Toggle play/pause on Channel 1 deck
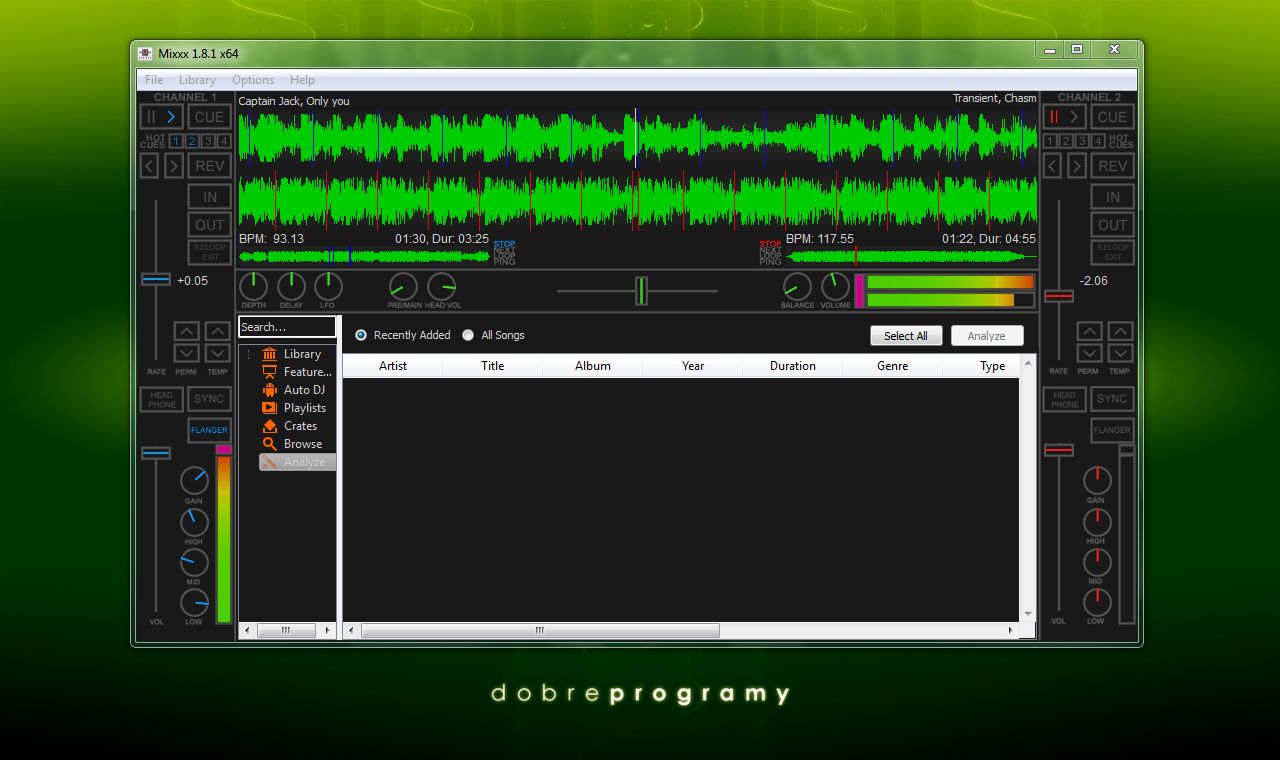 point(161,117)
